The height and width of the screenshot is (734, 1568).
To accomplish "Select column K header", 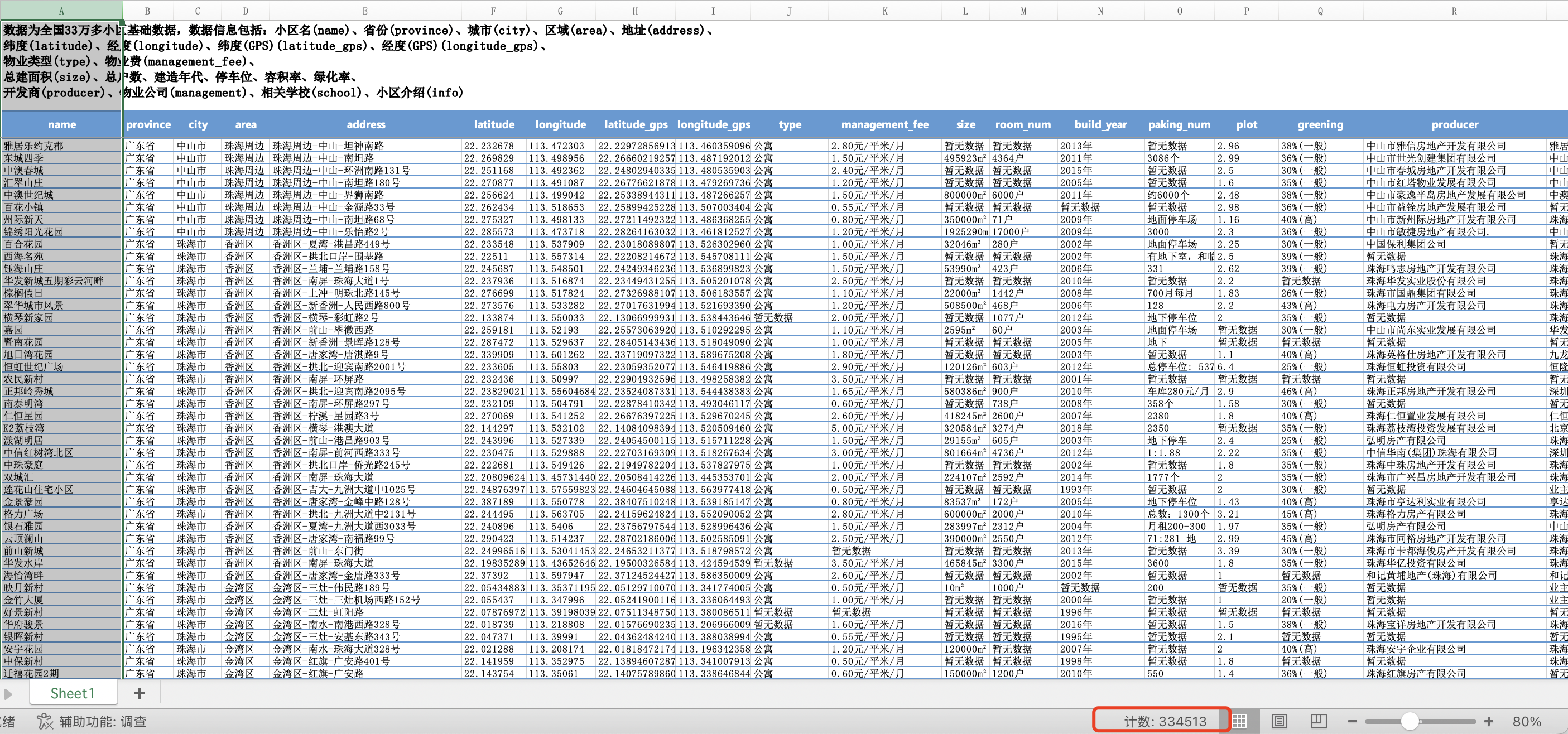I will coord(884,11).
